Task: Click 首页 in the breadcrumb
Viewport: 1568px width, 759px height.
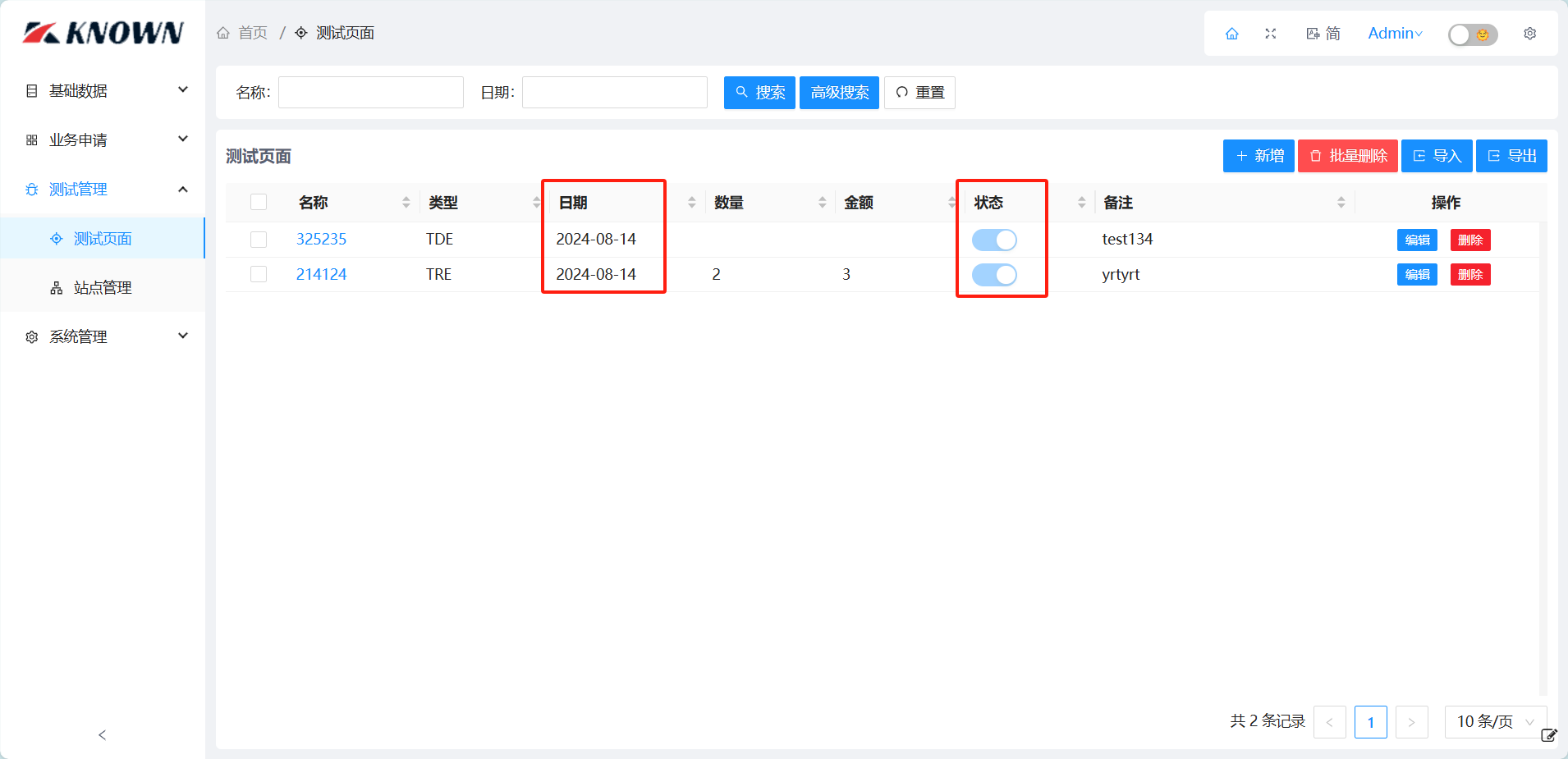Action: point(253,33)
